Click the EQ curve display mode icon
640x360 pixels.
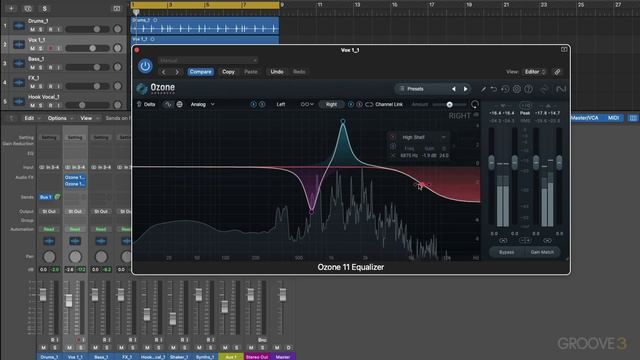pos(168,104)
